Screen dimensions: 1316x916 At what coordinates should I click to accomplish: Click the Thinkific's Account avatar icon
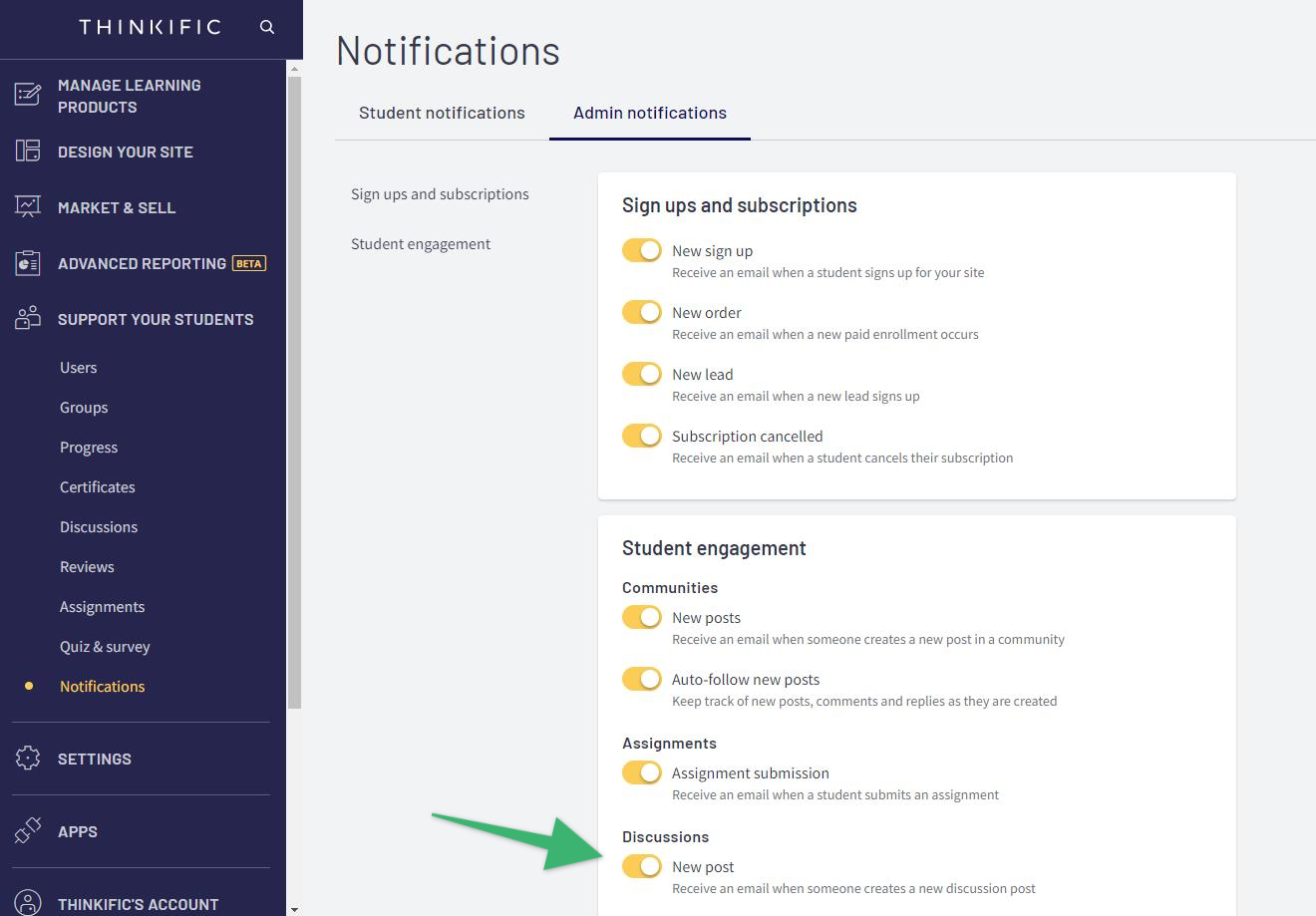point(28,903)
